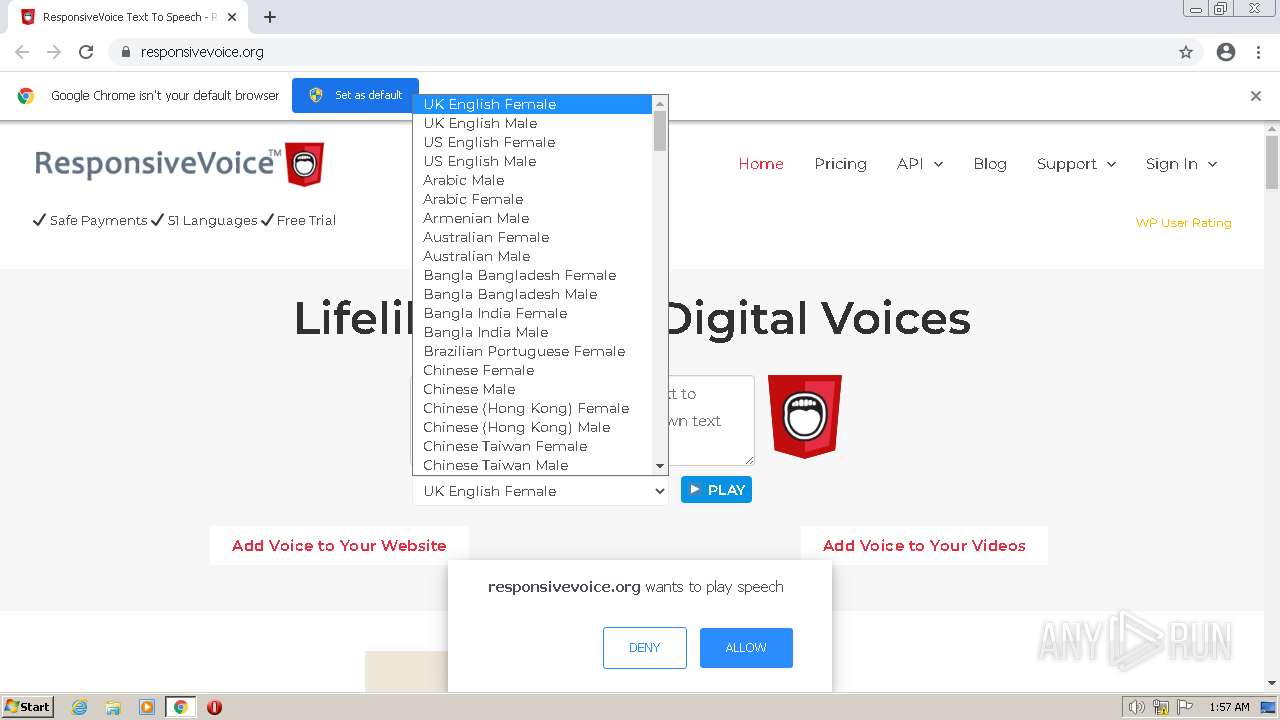
Task: Open the Blog page
Action: click(x=990, y=164)
